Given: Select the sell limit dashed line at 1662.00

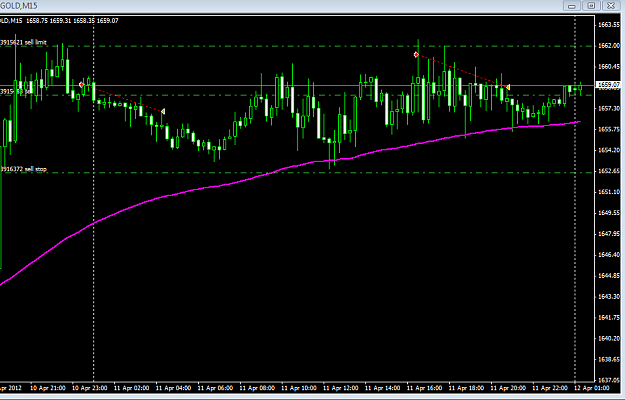Looking at the screenshot, I should pos(297,46).
